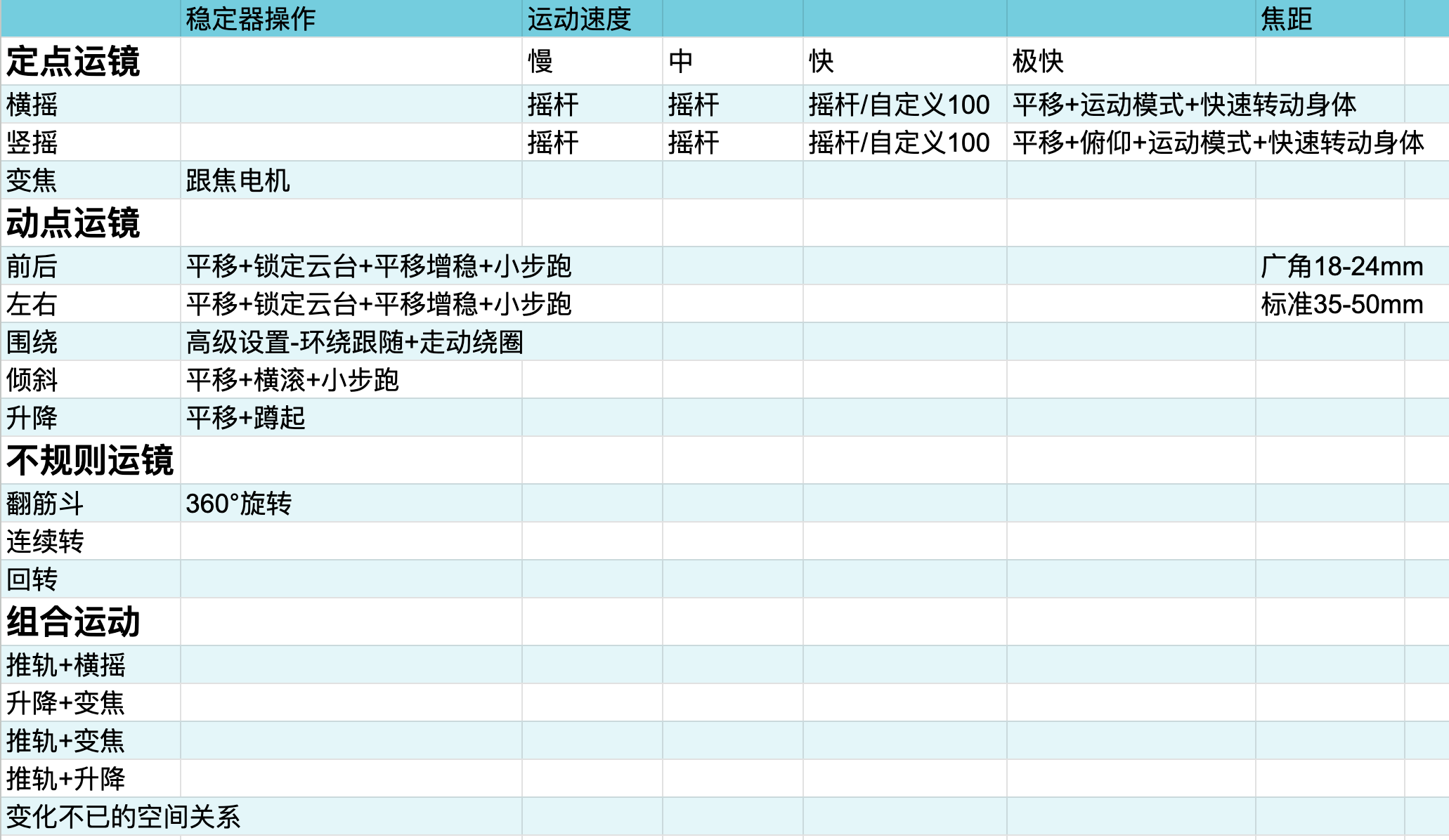Image resolution: width=1449 pixels, height=840 pixels.
Task: Select the 稳定器操作 header cell
Action: coord(351,18)
